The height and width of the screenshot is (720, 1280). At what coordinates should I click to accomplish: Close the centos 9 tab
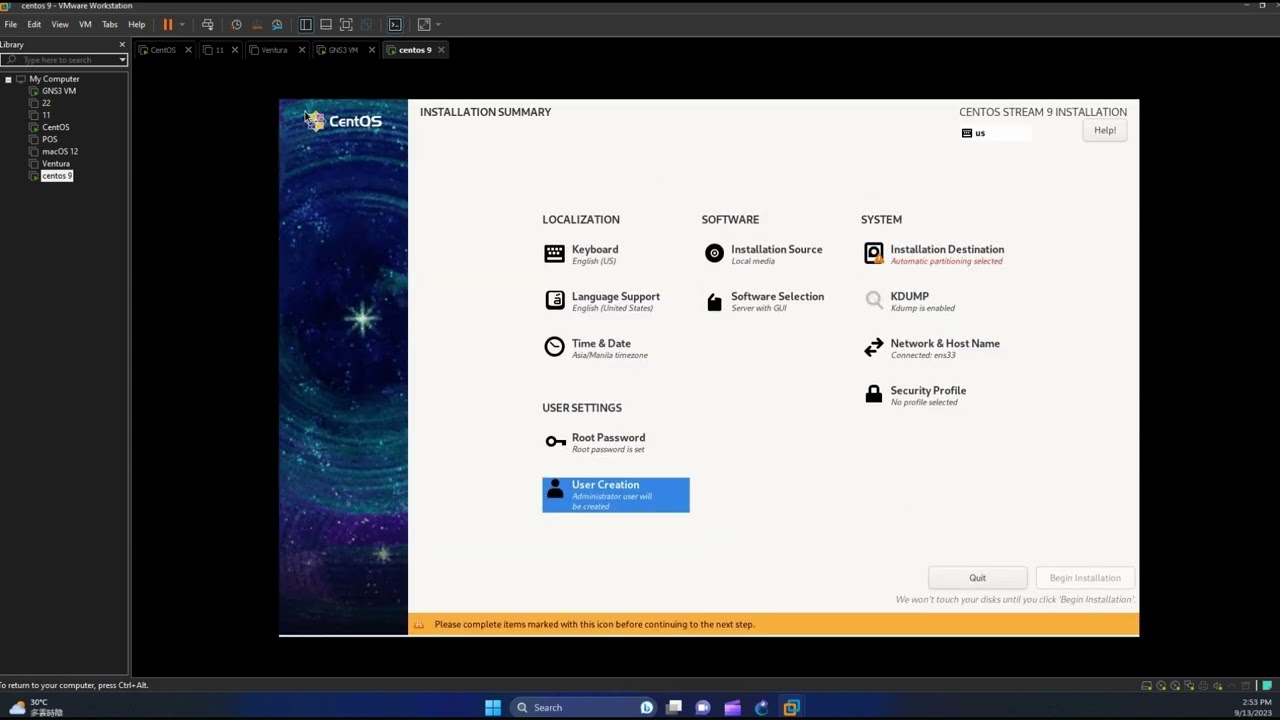pyautogui.click(x=441, y=50)
